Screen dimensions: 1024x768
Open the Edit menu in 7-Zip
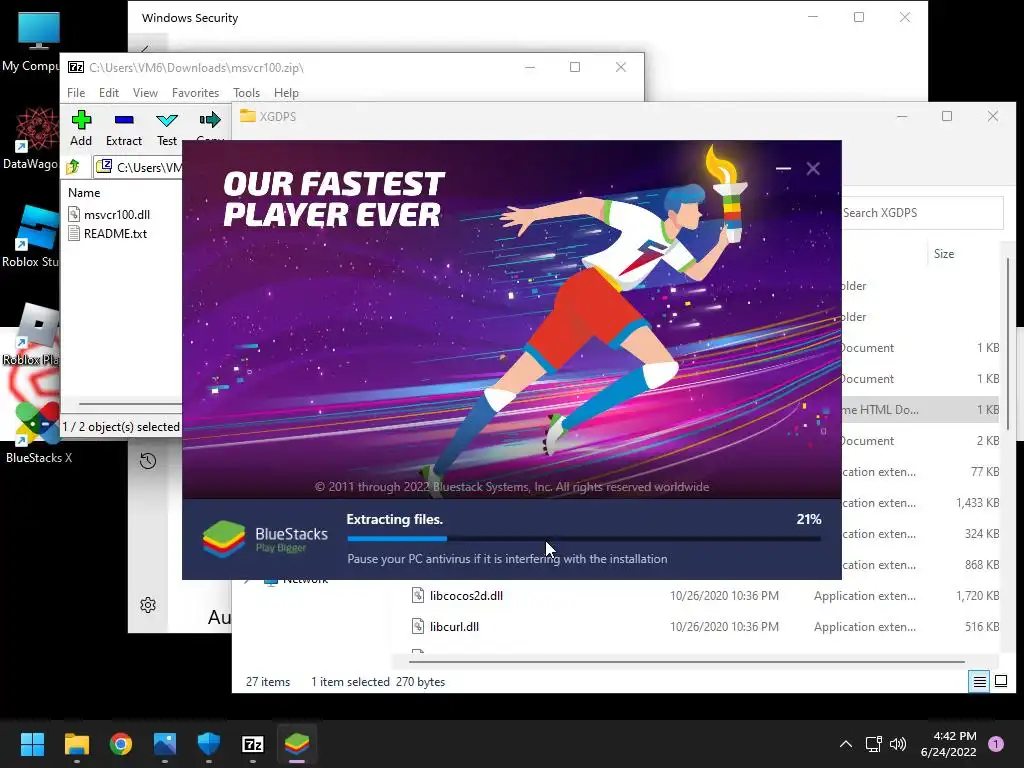click(x=108, y=93)
